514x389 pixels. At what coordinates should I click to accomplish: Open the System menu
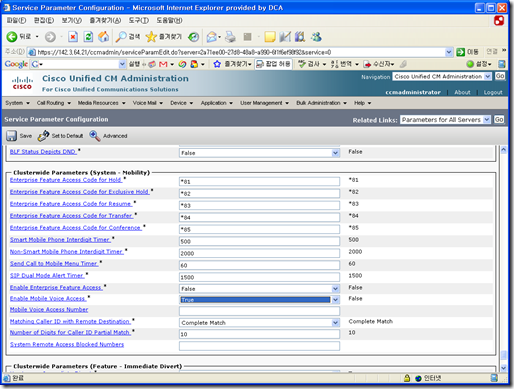[x=17, y=103]
